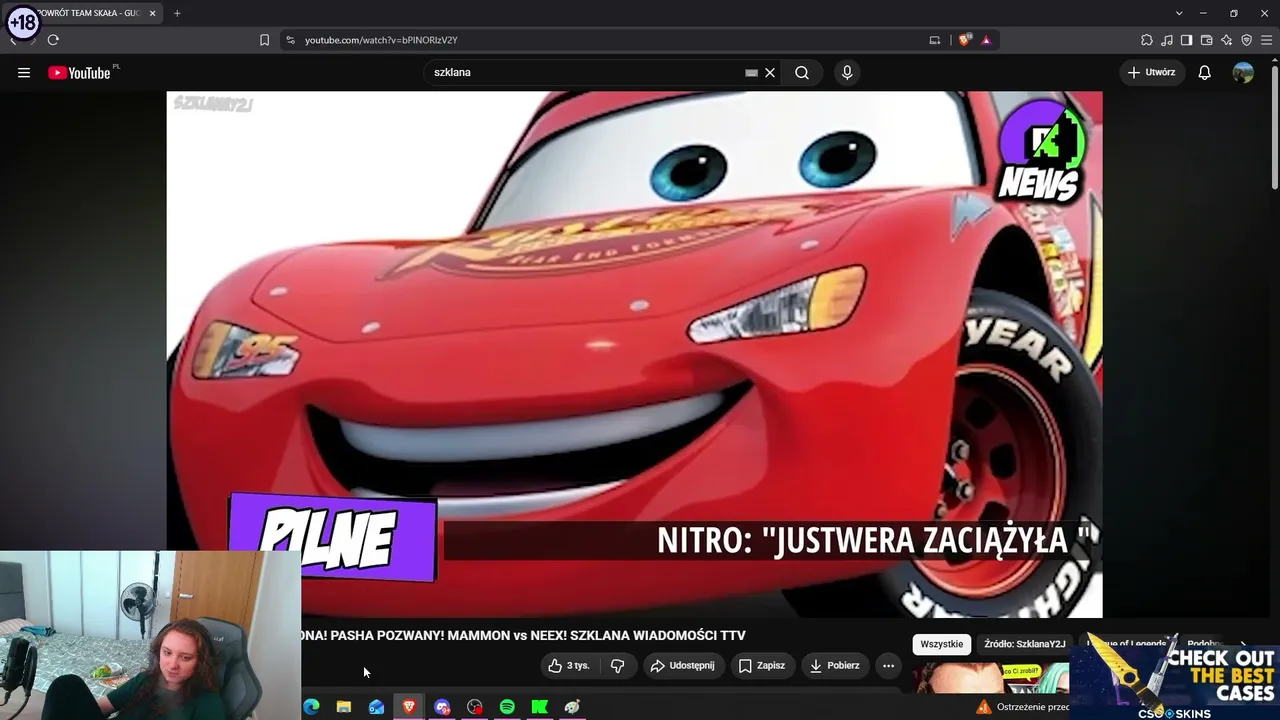The height and width of the screenshot is (720, 1280).
Task: Open the media control music-note icon
Action: [x=1167, y=40]
